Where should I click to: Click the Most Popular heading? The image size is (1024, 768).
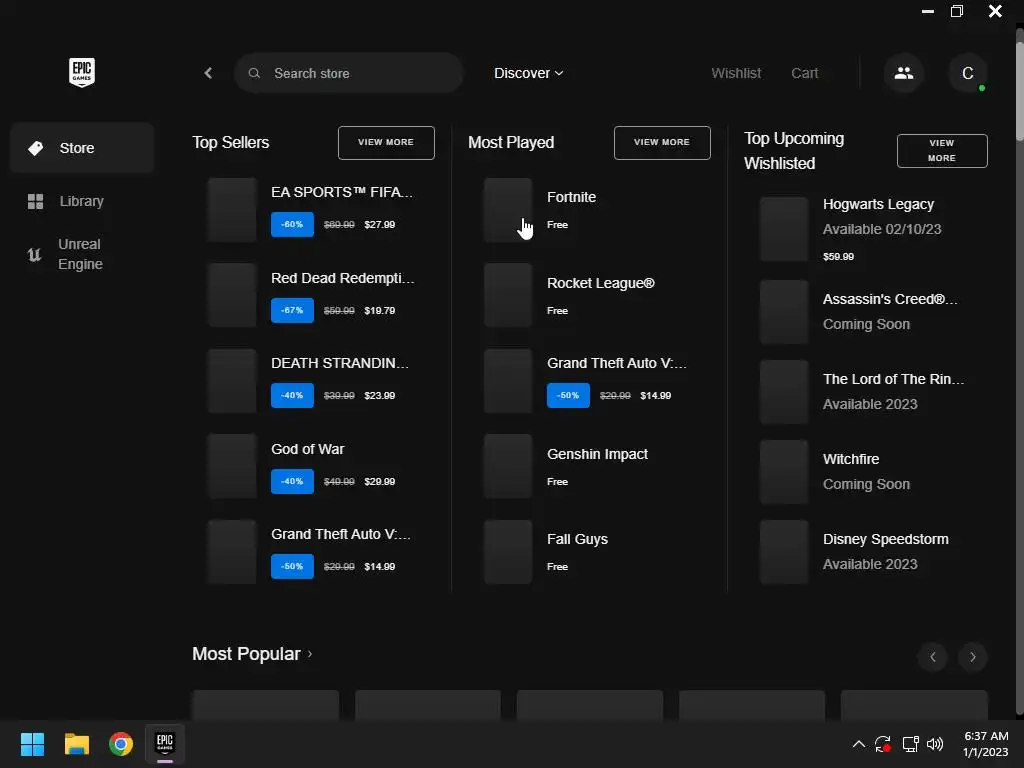coord(246,654)
